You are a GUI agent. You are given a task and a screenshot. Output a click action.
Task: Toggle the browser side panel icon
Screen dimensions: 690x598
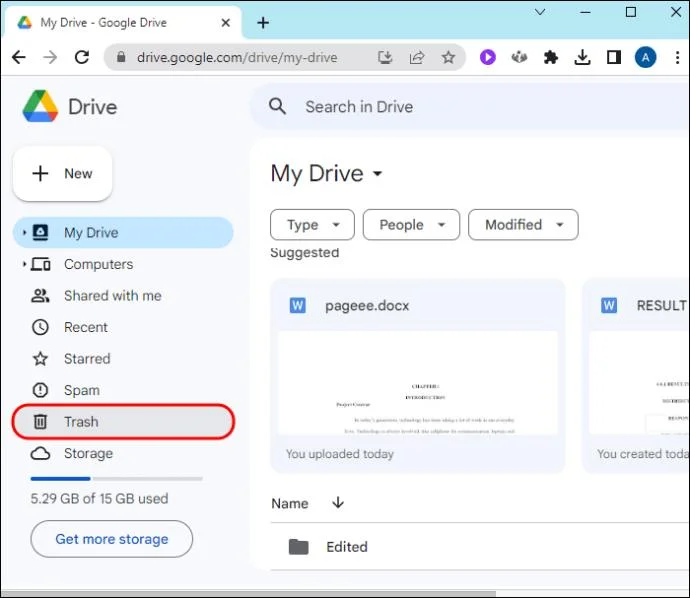[614, 57]
